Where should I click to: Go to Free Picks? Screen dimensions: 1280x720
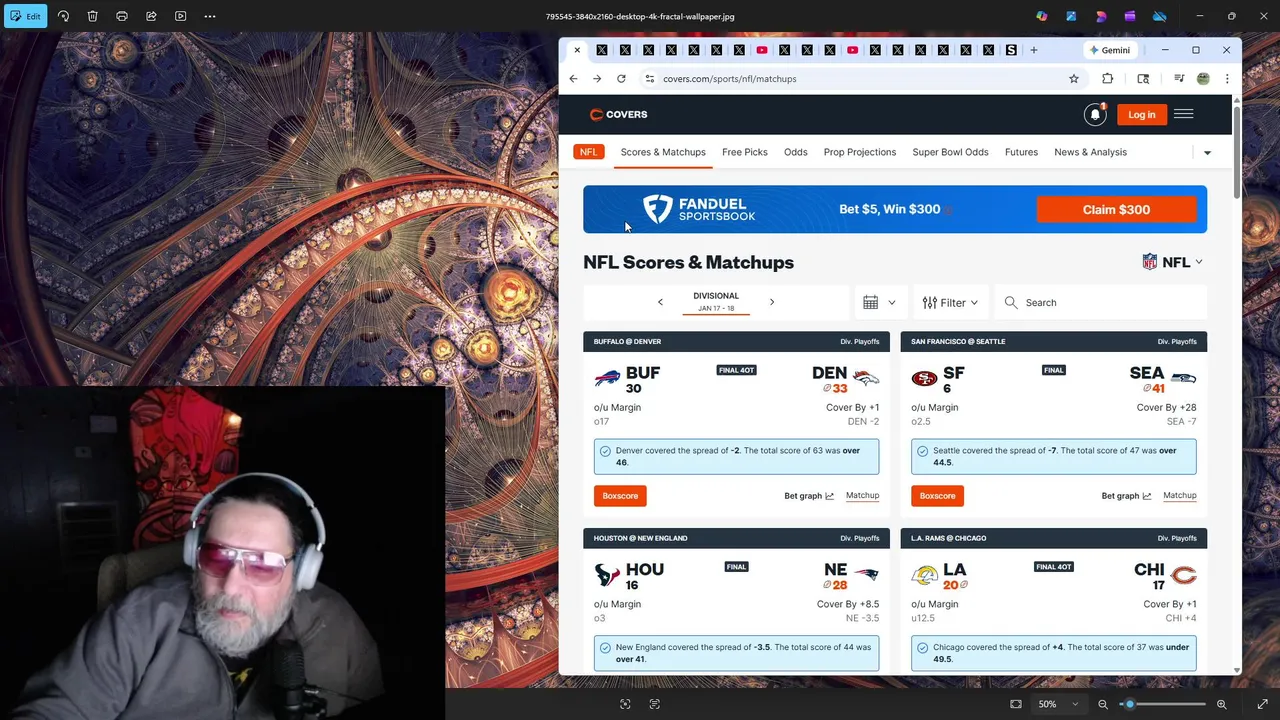pyautogui.click(x=745, y=152)
